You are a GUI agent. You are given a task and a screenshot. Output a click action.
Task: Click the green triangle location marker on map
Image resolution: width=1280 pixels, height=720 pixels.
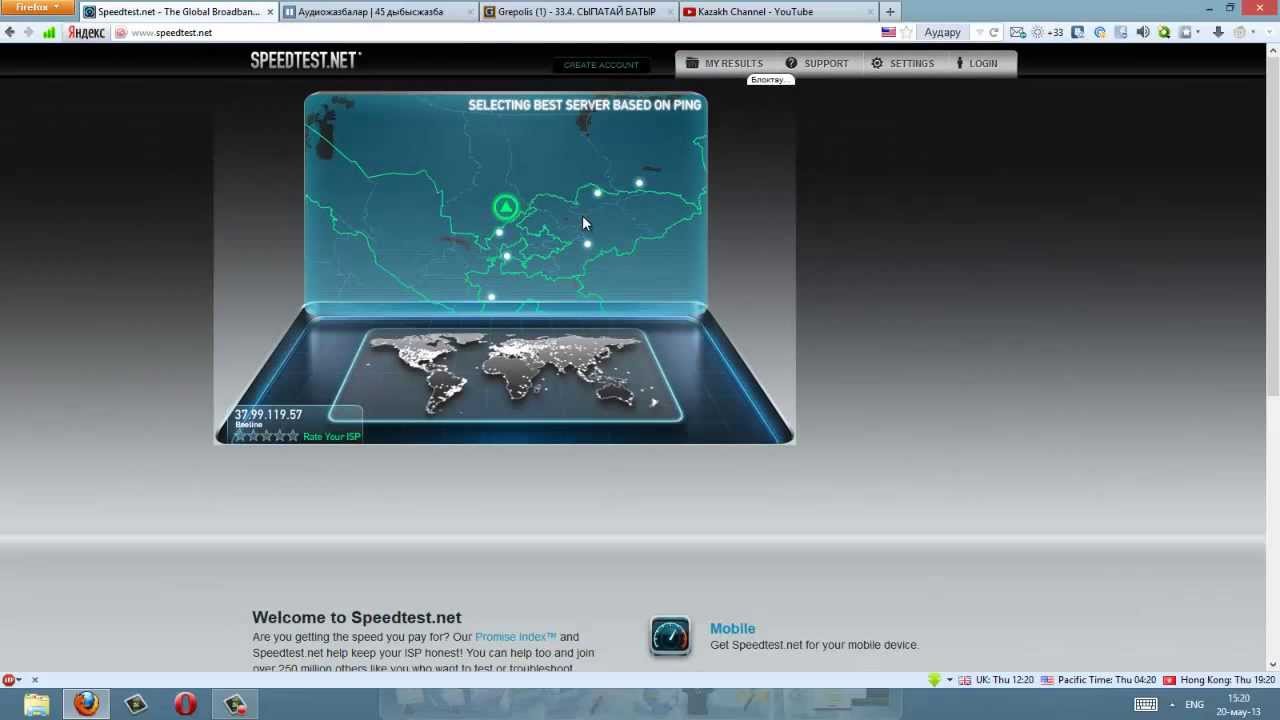(506, 207)
